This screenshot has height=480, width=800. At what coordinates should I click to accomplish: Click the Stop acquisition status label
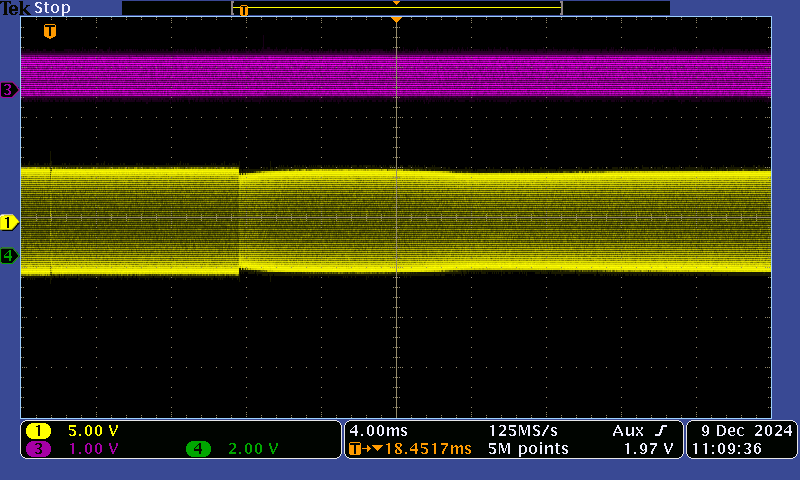coord(52,8)
